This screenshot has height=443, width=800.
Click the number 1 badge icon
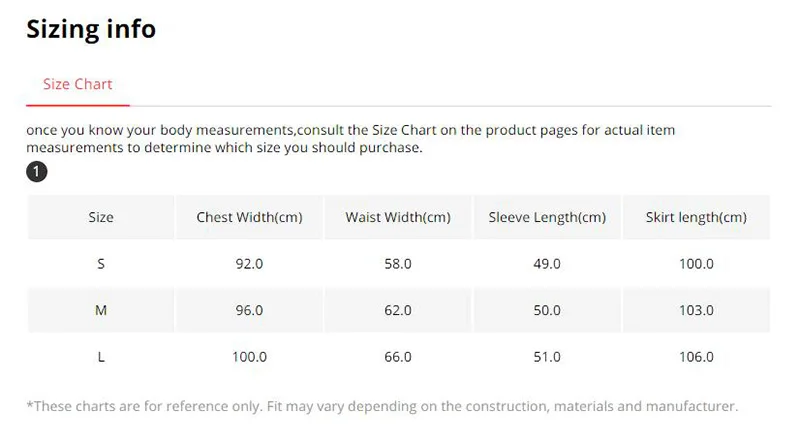(x=37, y=173)
